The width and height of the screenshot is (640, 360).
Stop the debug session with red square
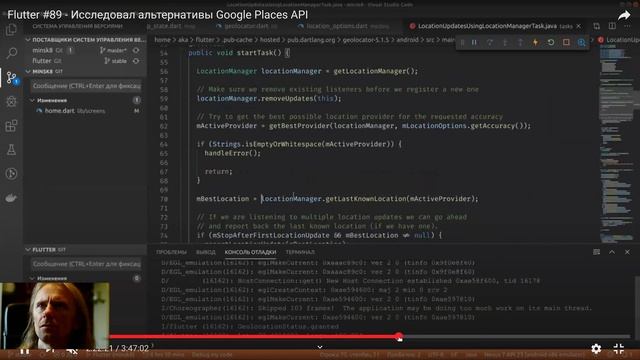pos(566,42)
